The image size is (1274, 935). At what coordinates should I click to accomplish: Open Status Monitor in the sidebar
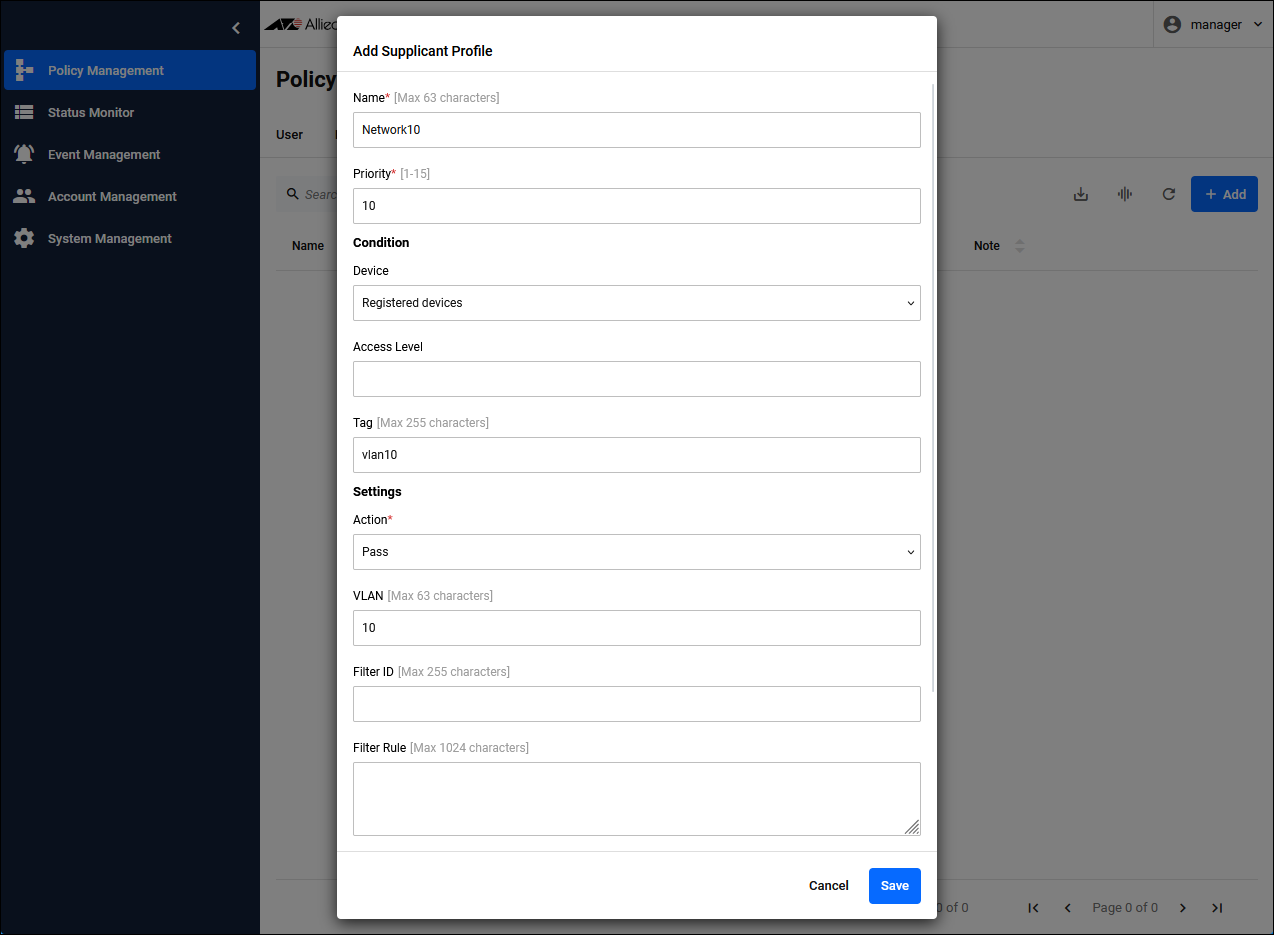[90, 113]
